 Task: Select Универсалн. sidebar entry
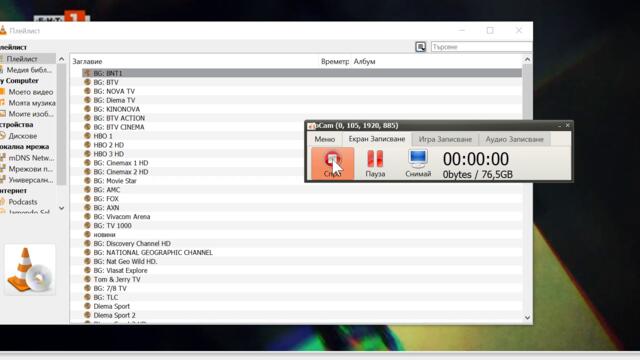28,180
